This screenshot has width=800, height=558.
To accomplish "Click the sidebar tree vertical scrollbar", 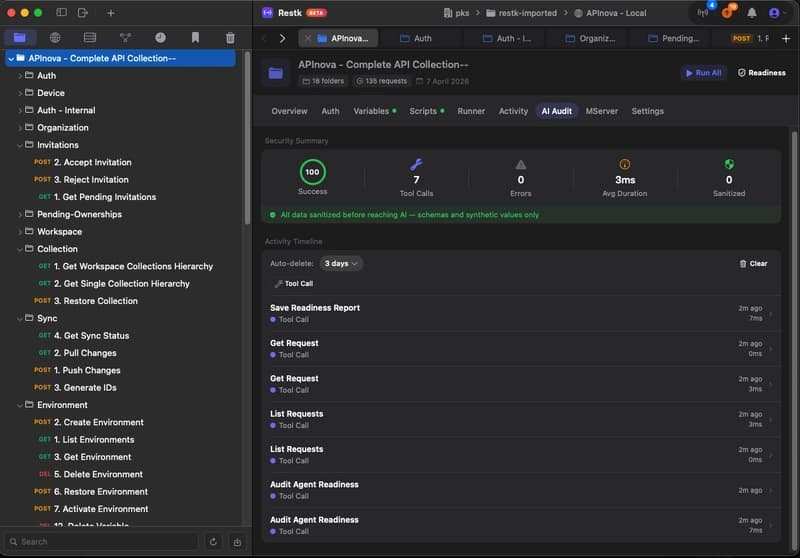I will click(247, 138).
